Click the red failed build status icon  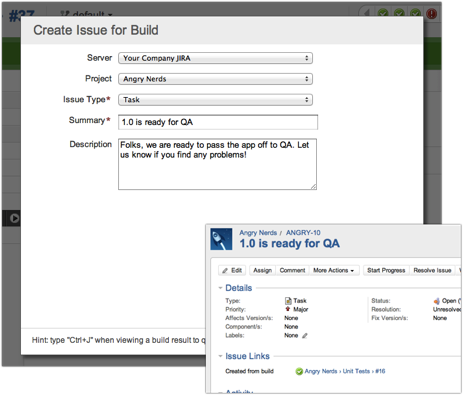[431, 14]
